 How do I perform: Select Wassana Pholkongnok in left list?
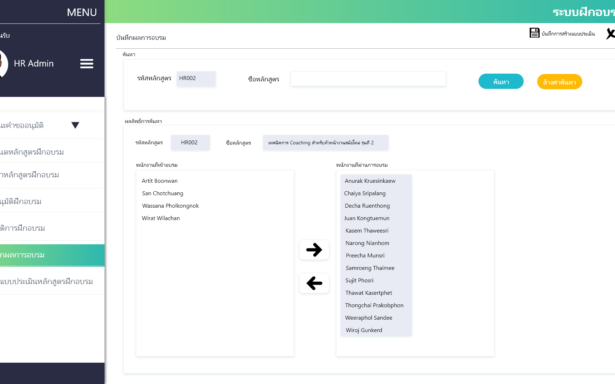click(x=170, y=206)
